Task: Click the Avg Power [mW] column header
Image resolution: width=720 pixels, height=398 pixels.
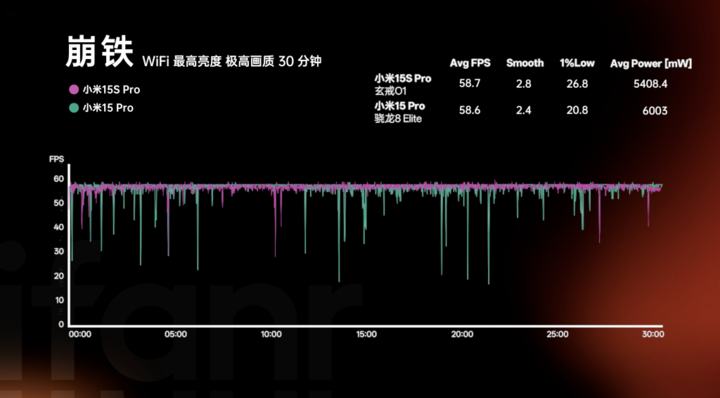Action: pos(651,64)
